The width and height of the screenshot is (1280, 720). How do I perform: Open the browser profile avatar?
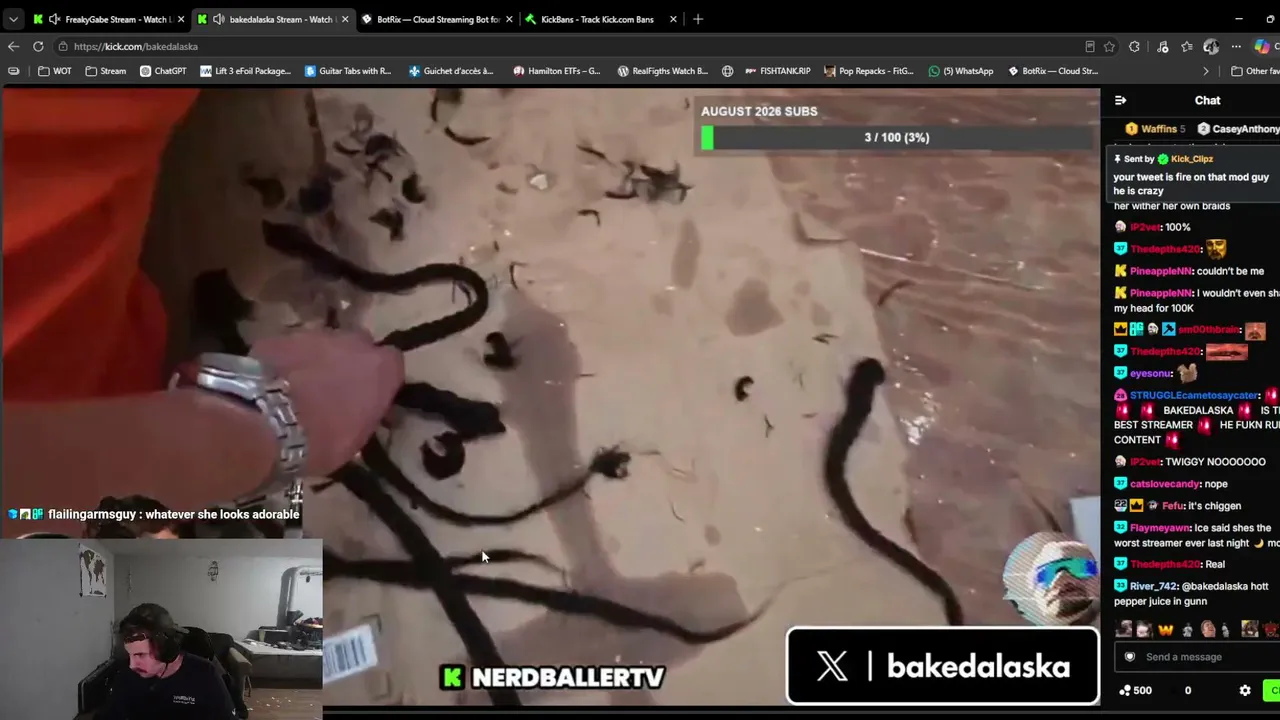[x=1211, y=46]
